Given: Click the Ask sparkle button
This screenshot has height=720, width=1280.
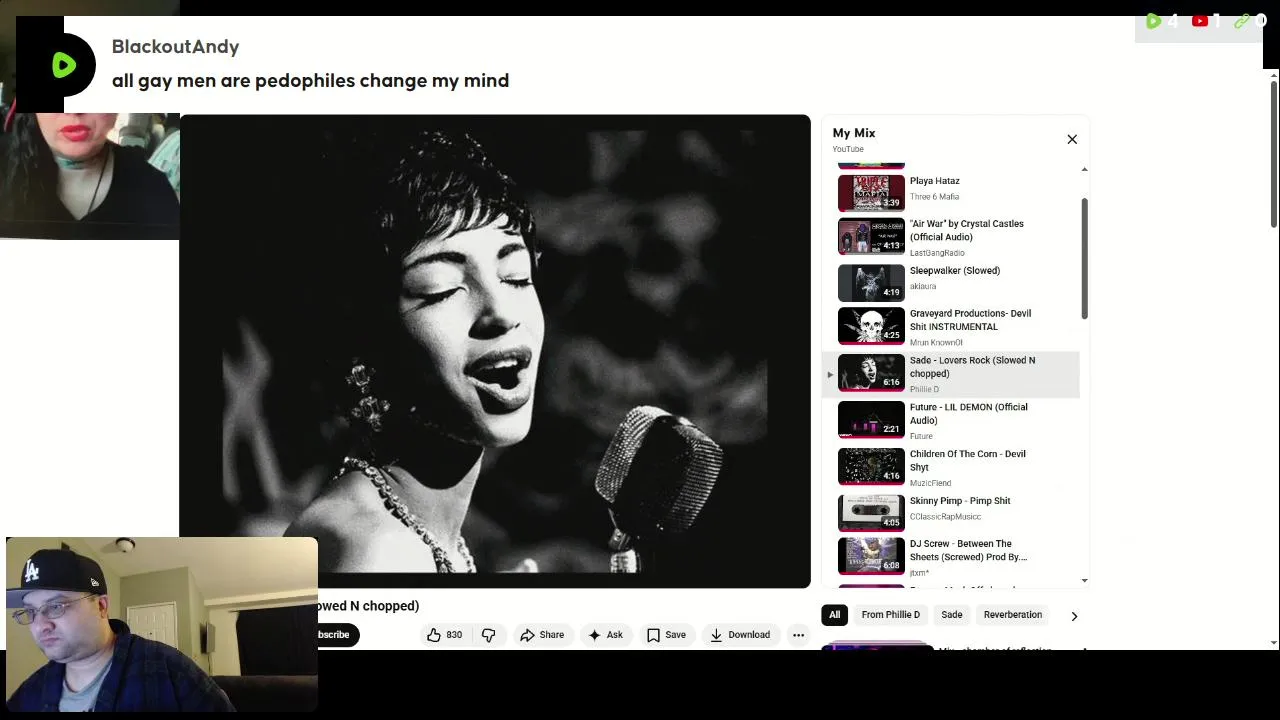Looking at the screenshot, I should [x=605, y=635].
